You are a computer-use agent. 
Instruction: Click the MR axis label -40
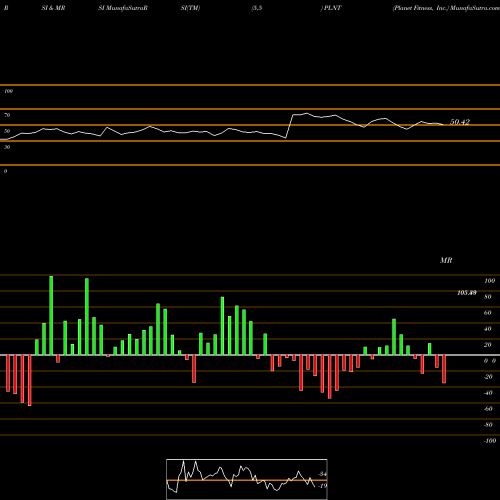tap(488, 393)
